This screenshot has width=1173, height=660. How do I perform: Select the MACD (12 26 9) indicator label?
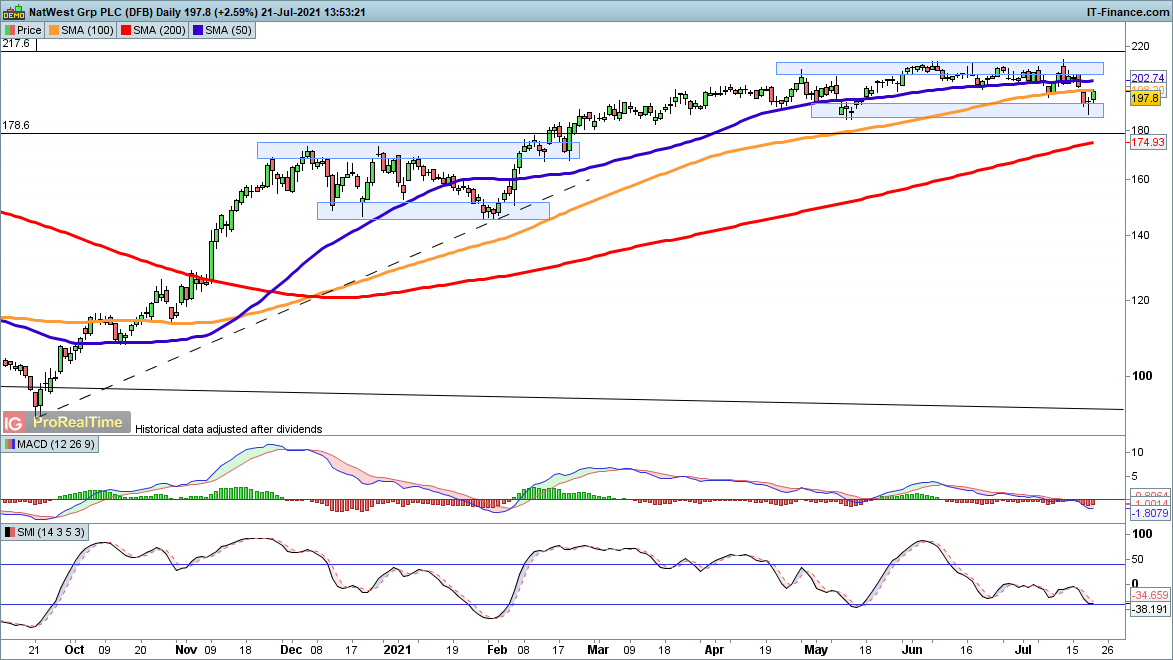(50, 444)
